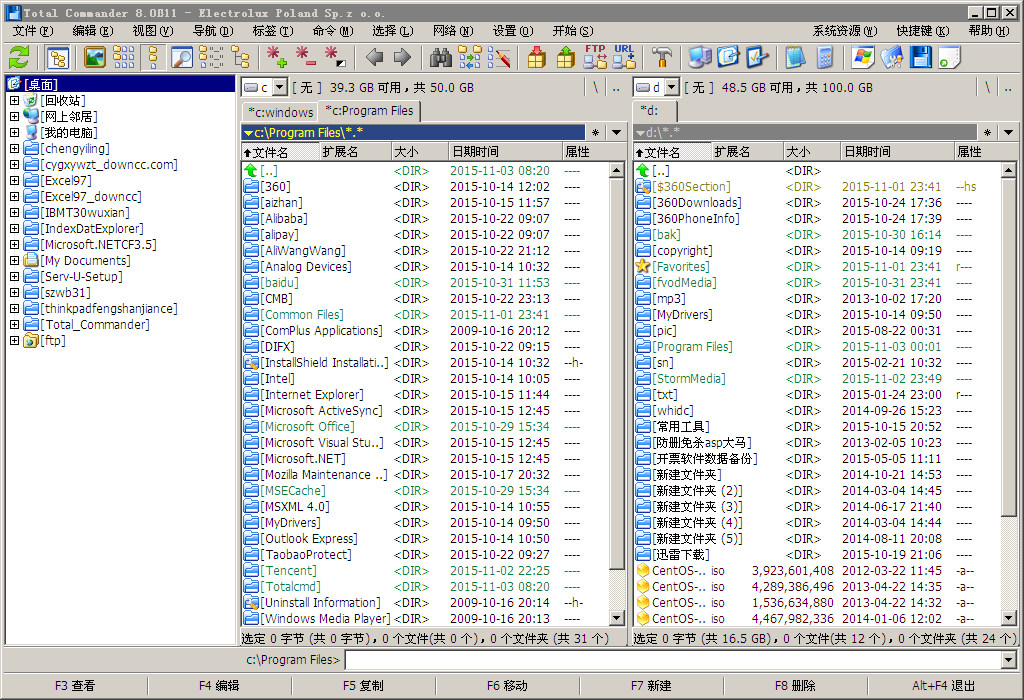Click the blue floppy disk toolbar icon
The image size is (1024, 700).
920,57
